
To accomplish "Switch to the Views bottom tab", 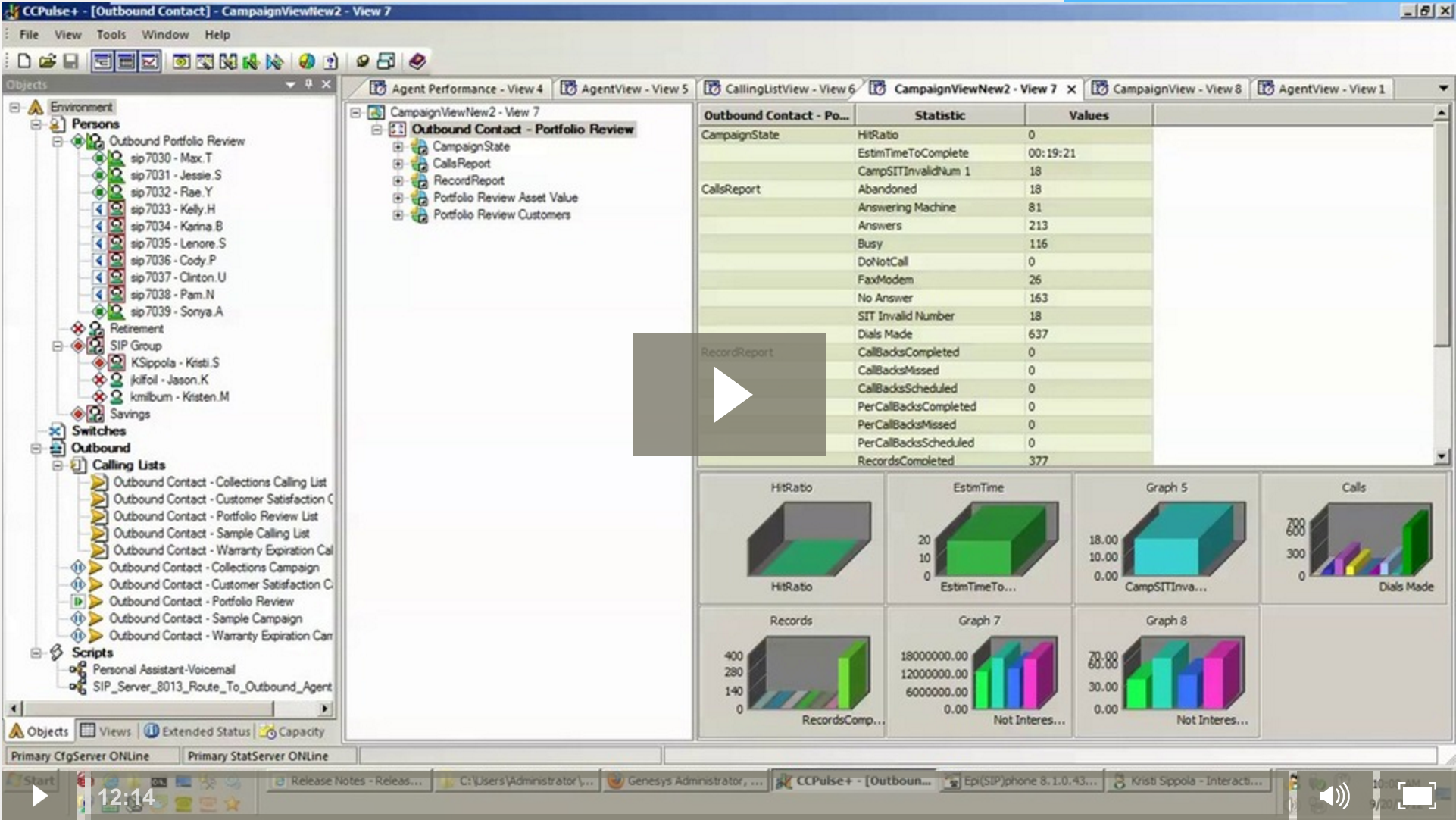I will click(x=106, y=731).
